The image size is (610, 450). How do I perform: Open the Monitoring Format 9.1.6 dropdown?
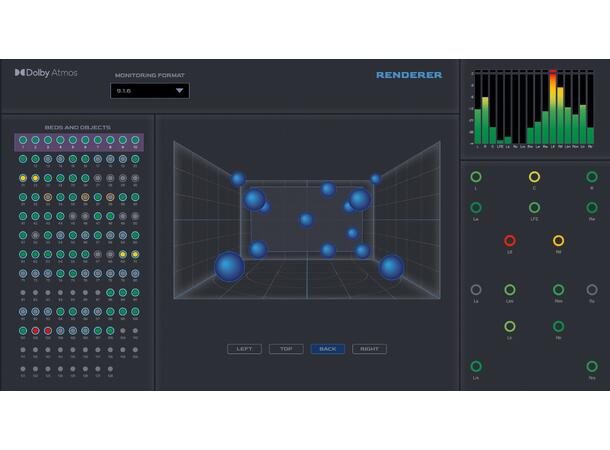pos(150,91)
